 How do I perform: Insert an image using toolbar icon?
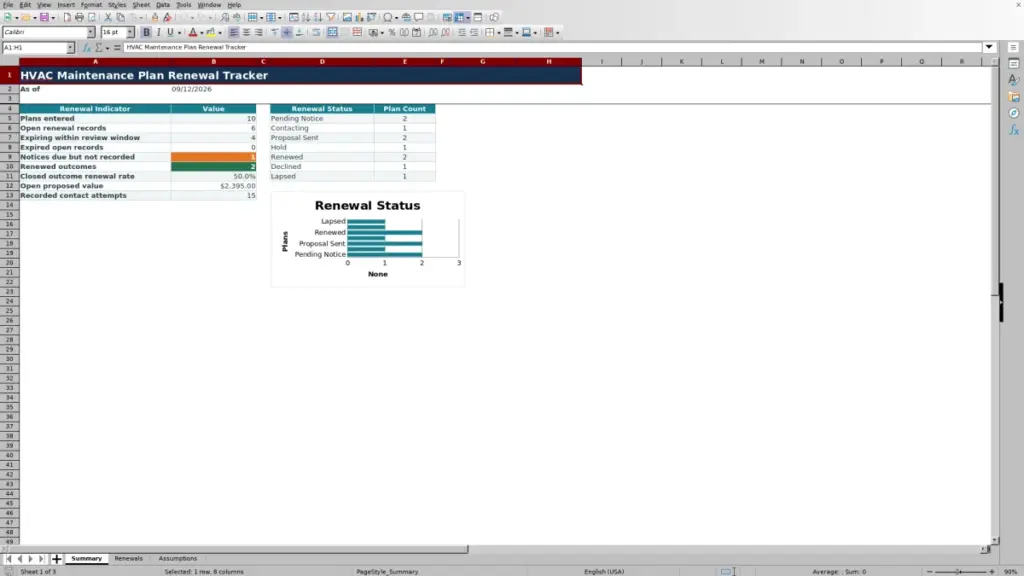click(347, 18)
